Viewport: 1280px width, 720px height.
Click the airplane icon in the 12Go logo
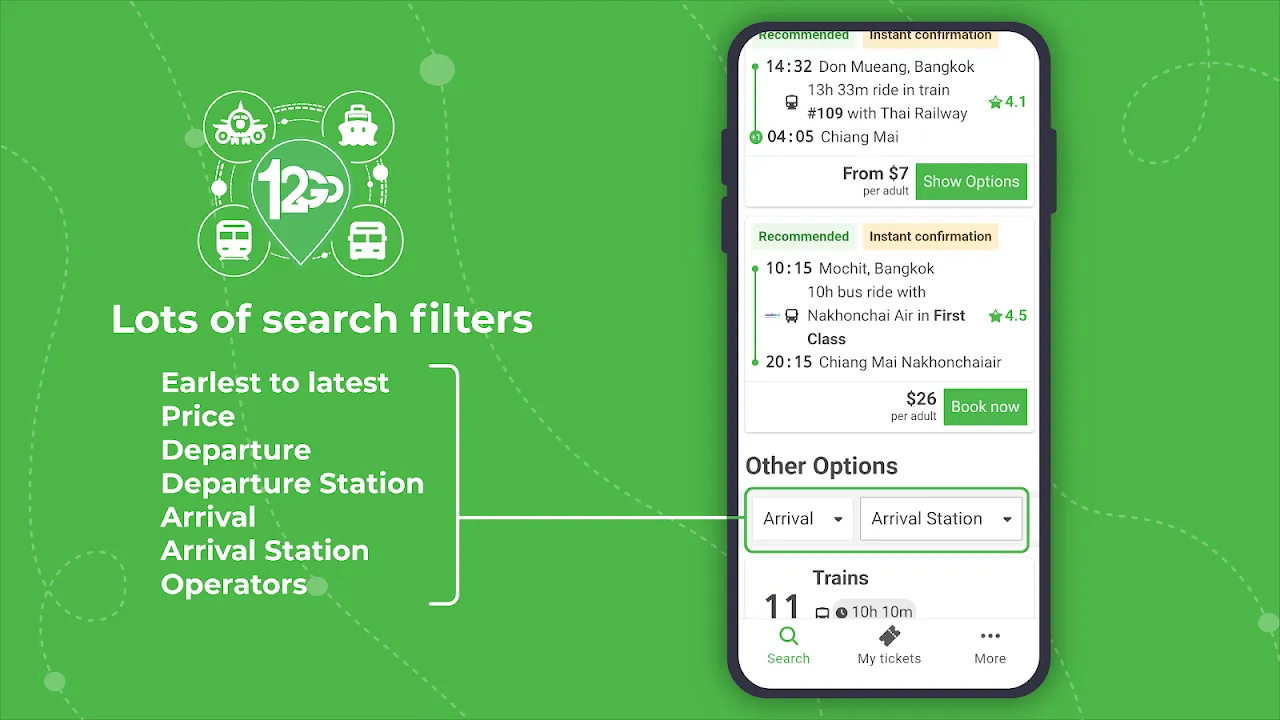tap(240, 125)
